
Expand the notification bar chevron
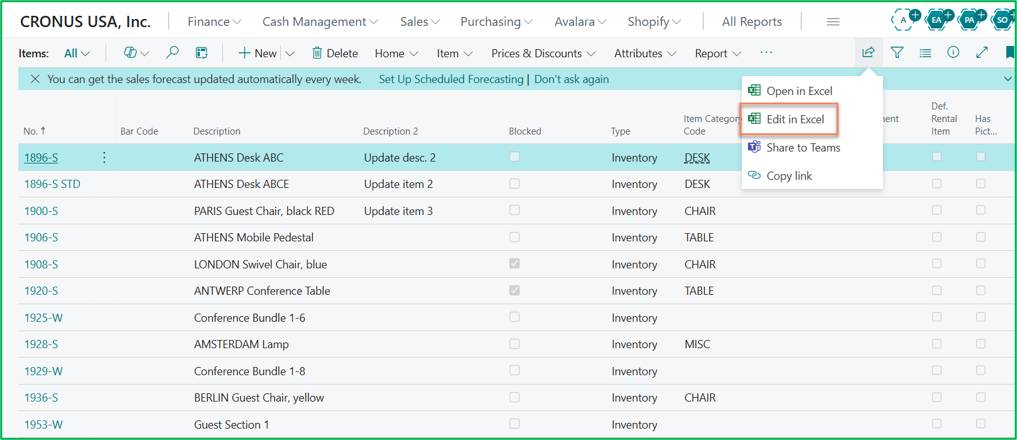(x=1007, y=79)
